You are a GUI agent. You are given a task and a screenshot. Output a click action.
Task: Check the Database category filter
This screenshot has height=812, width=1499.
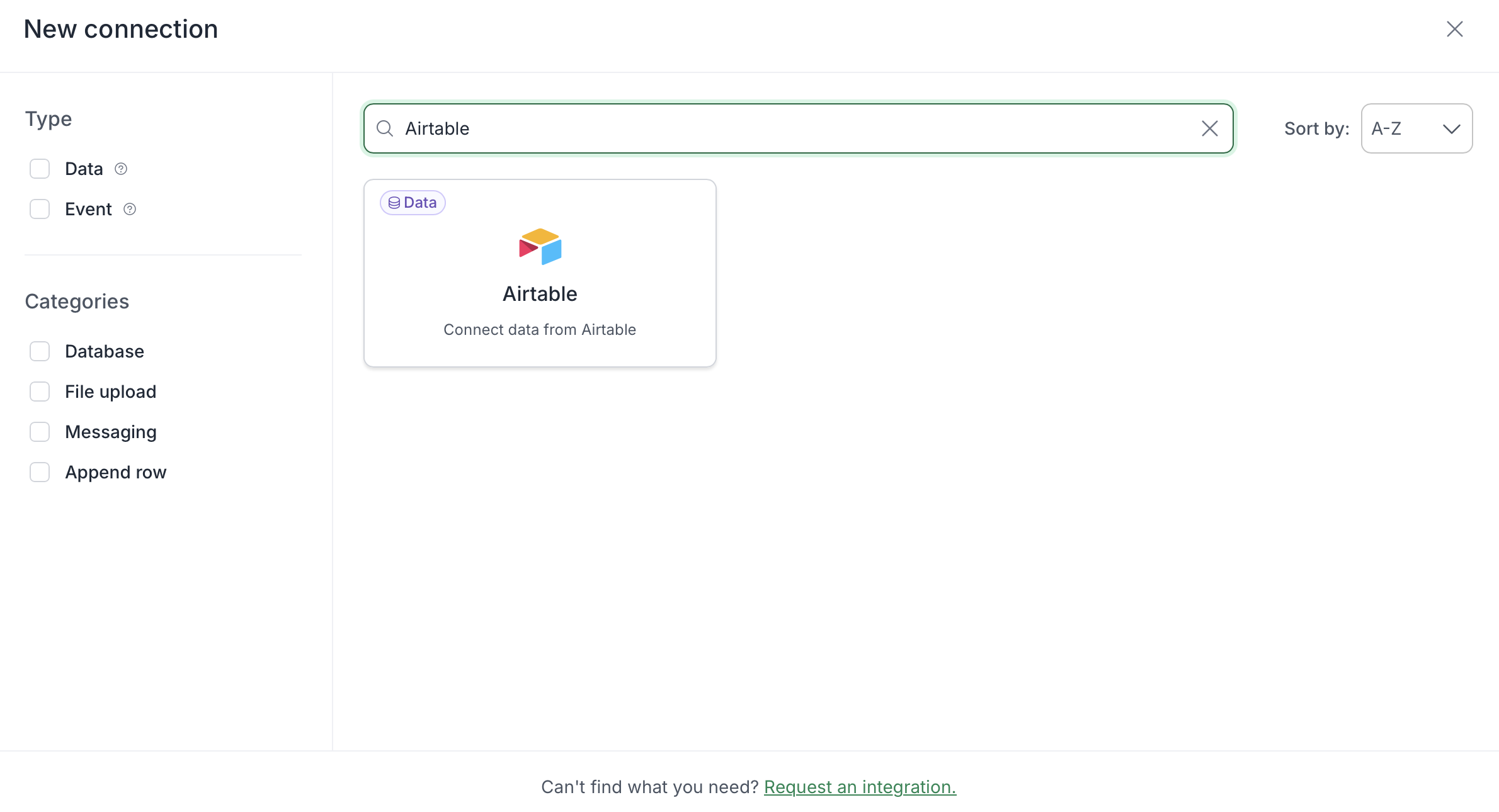click(40, 351)
